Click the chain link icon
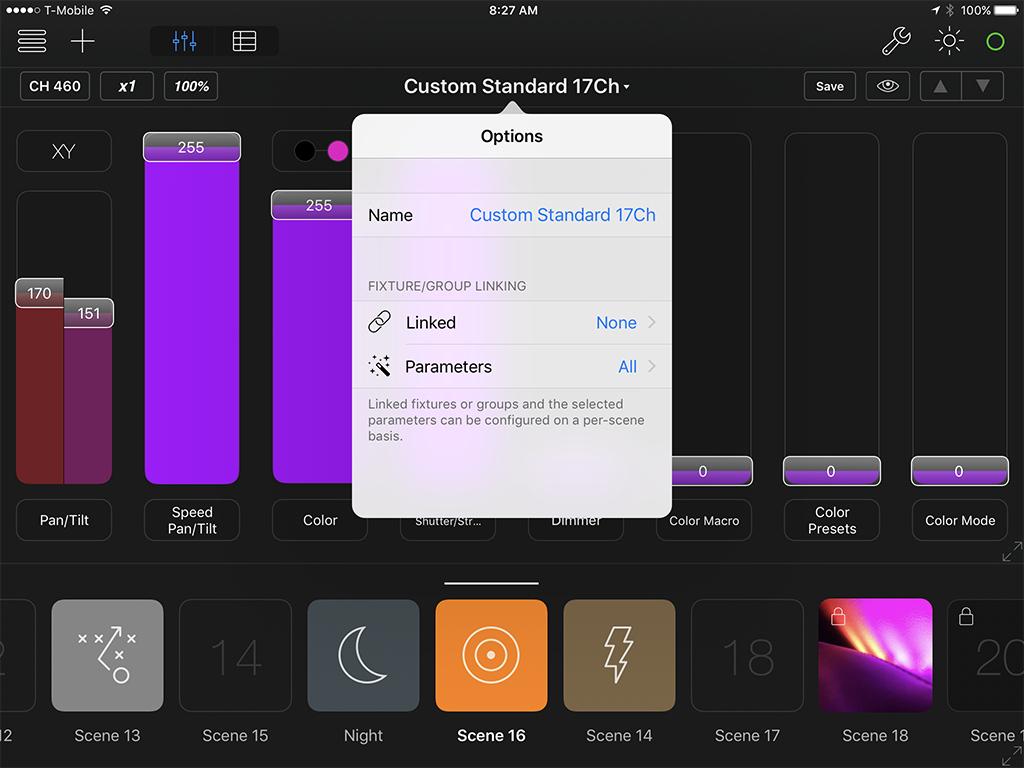 click(379, 322)
